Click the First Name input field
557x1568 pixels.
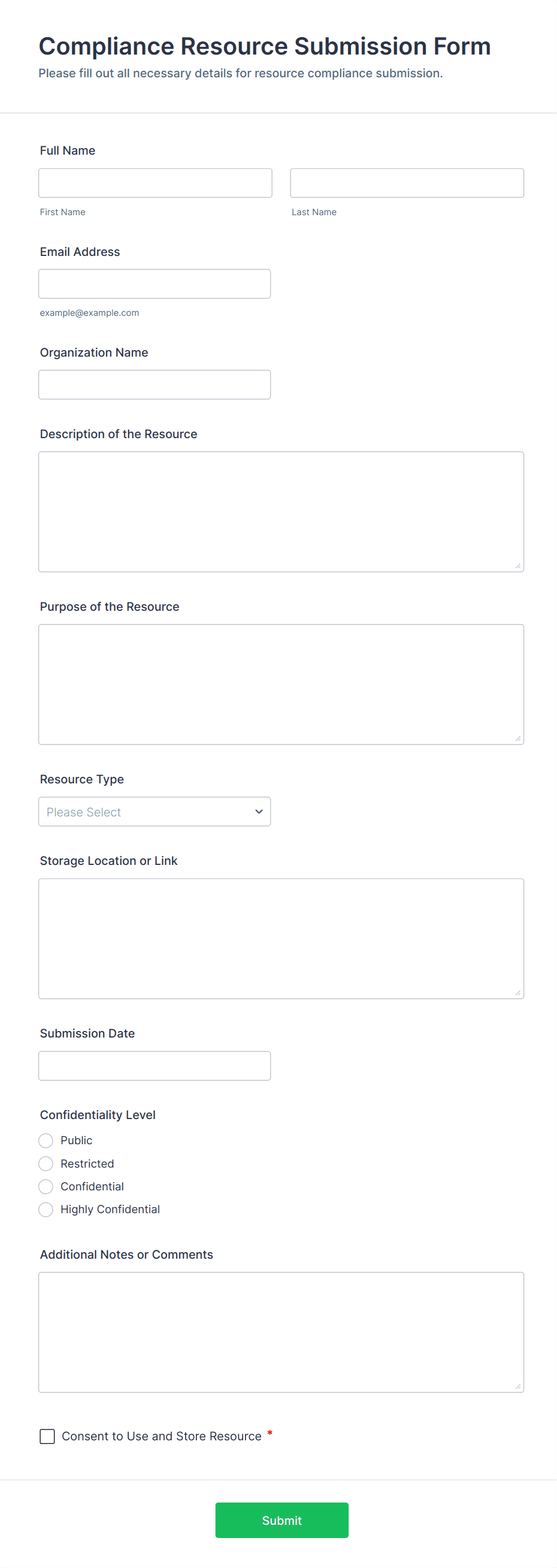155,183
